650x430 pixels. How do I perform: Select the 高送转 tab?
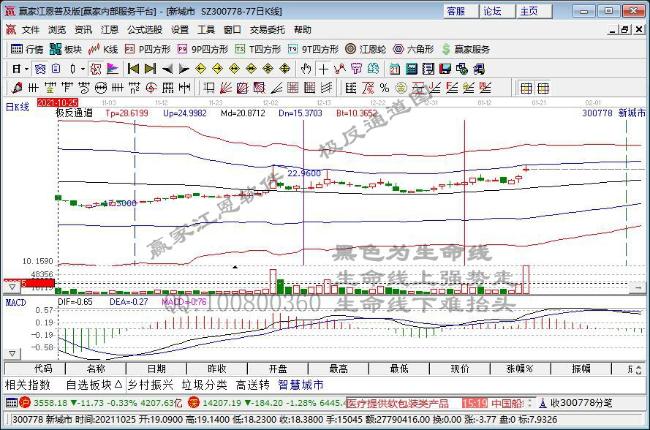252,384
